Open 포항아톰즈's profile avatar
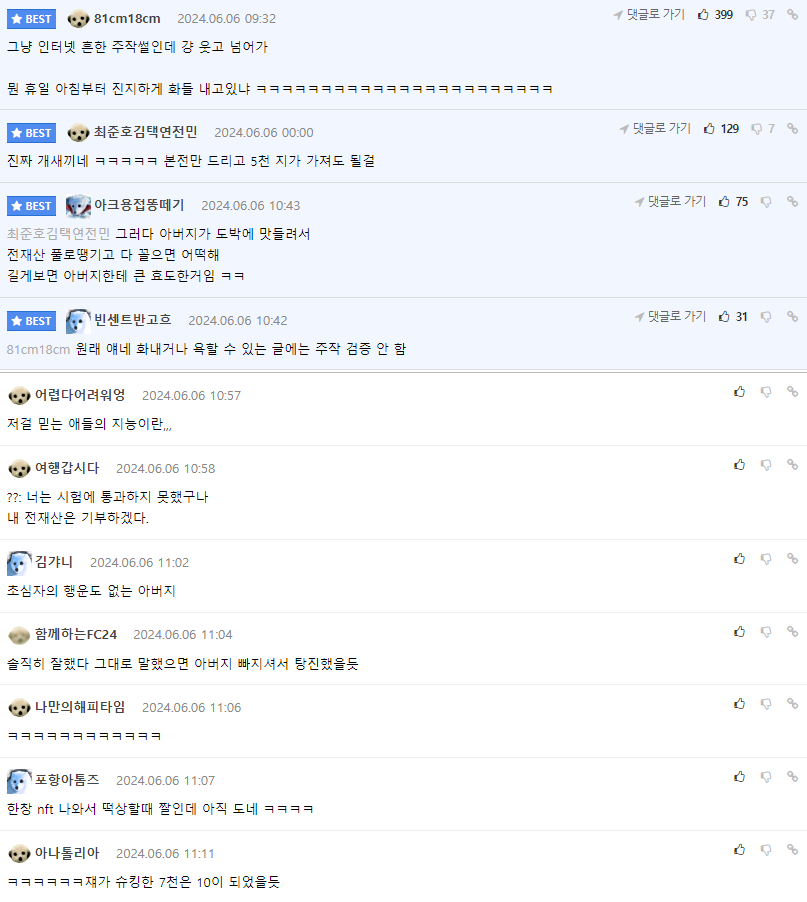The height and width of the screenshot is (902, 807). point(19,781)
